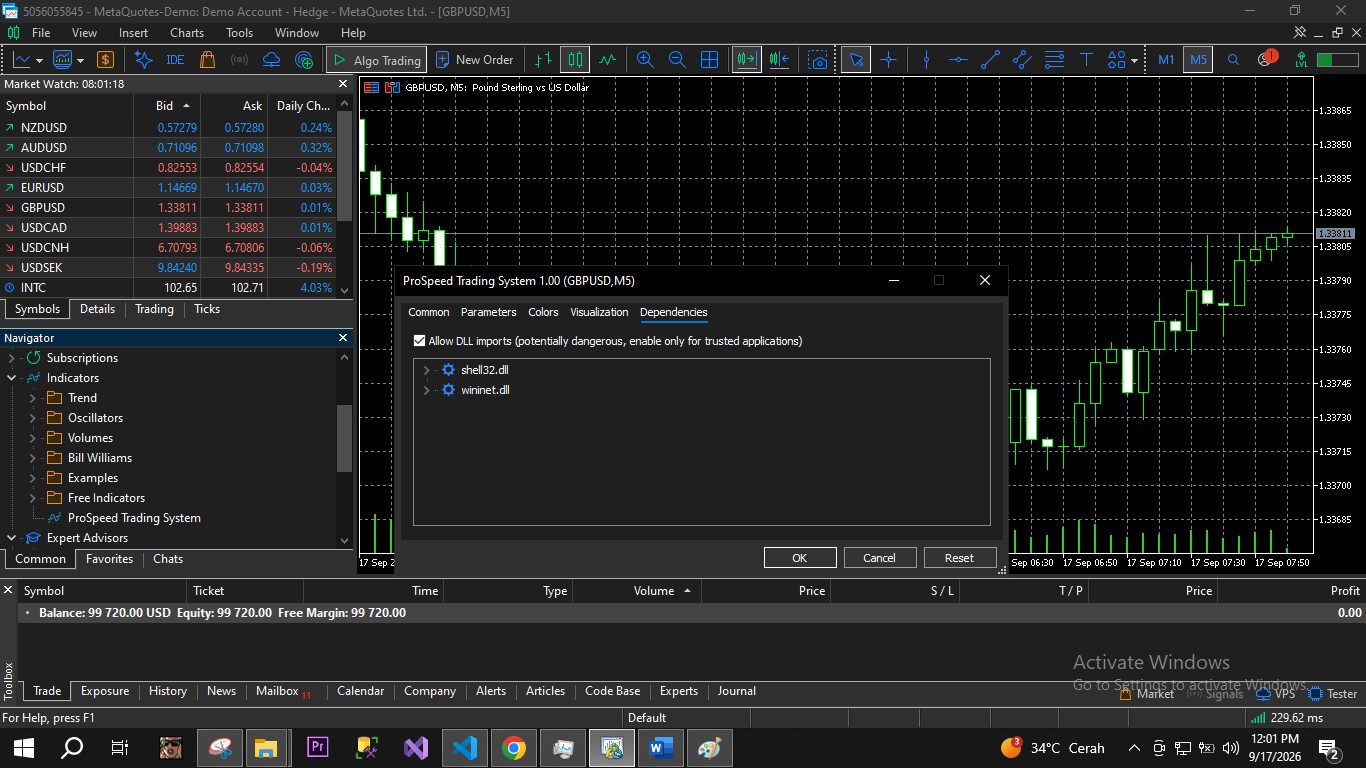1366x768 pixels.
Task: Open Google Chrome from the taskbar
Action: (x=513, y=748)
